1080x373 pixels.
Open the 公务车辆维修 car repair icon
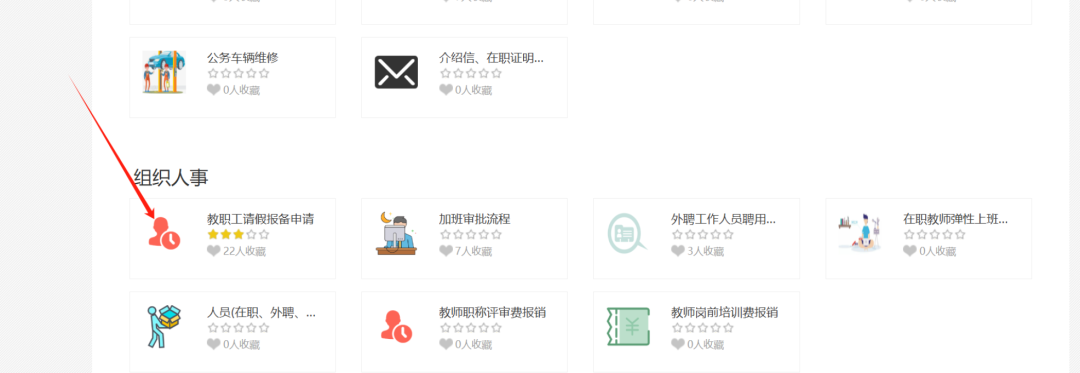(x=164, y=72)
